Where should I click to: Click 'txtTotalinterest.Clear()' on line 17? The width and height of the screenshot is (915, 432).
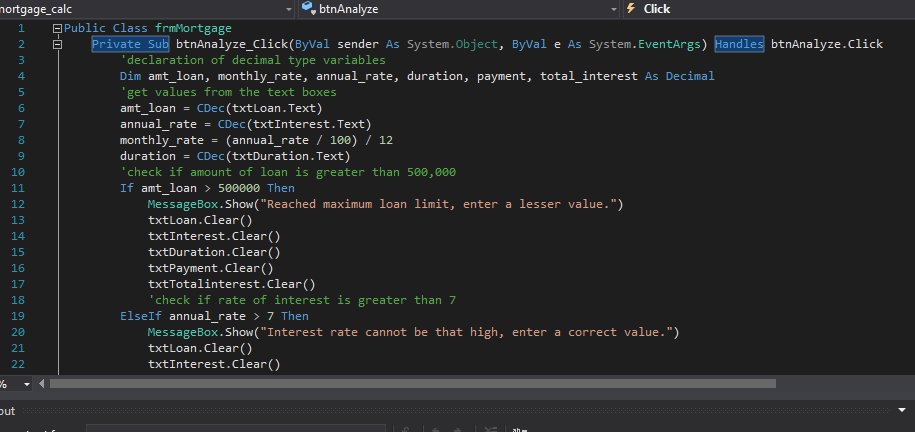[232, 284]
